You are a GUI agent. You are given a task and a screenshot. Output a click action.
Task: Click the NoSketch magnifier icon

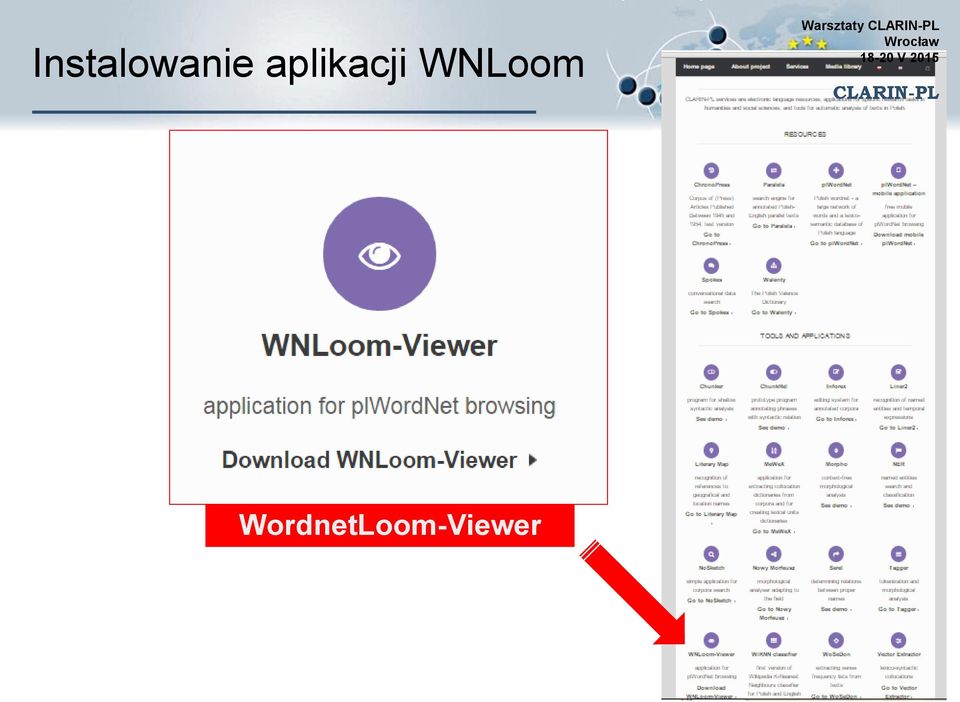(711, 554)
